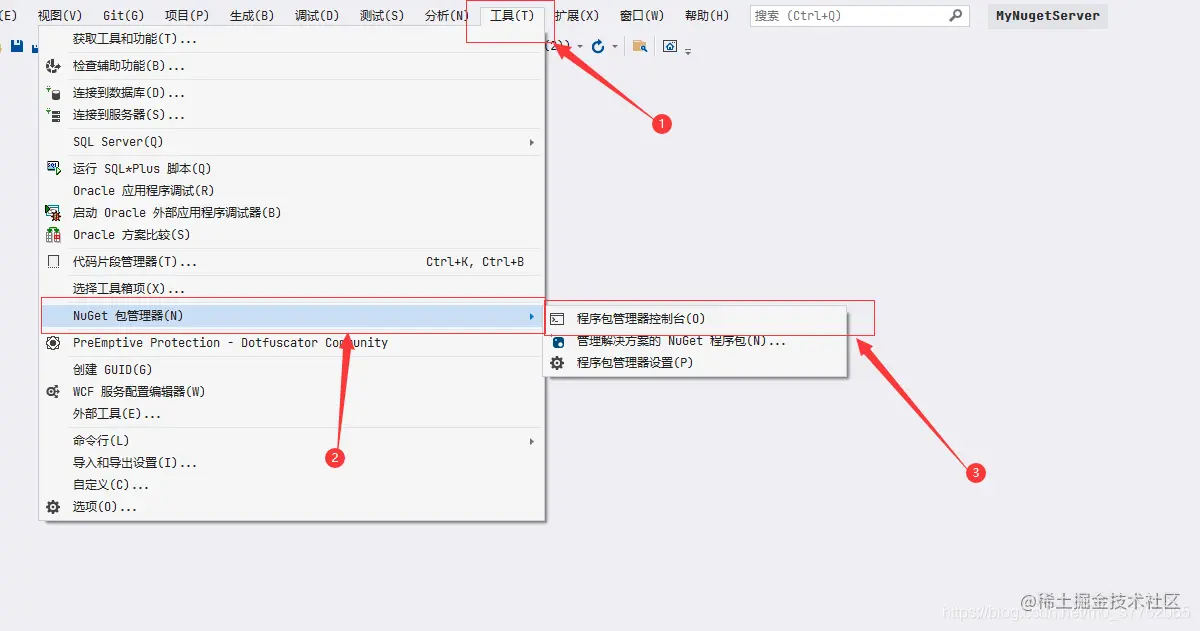Click the MyNugetServer button at top right
This screenshot has height=631, width=1200.
[x=1046, y=15]
